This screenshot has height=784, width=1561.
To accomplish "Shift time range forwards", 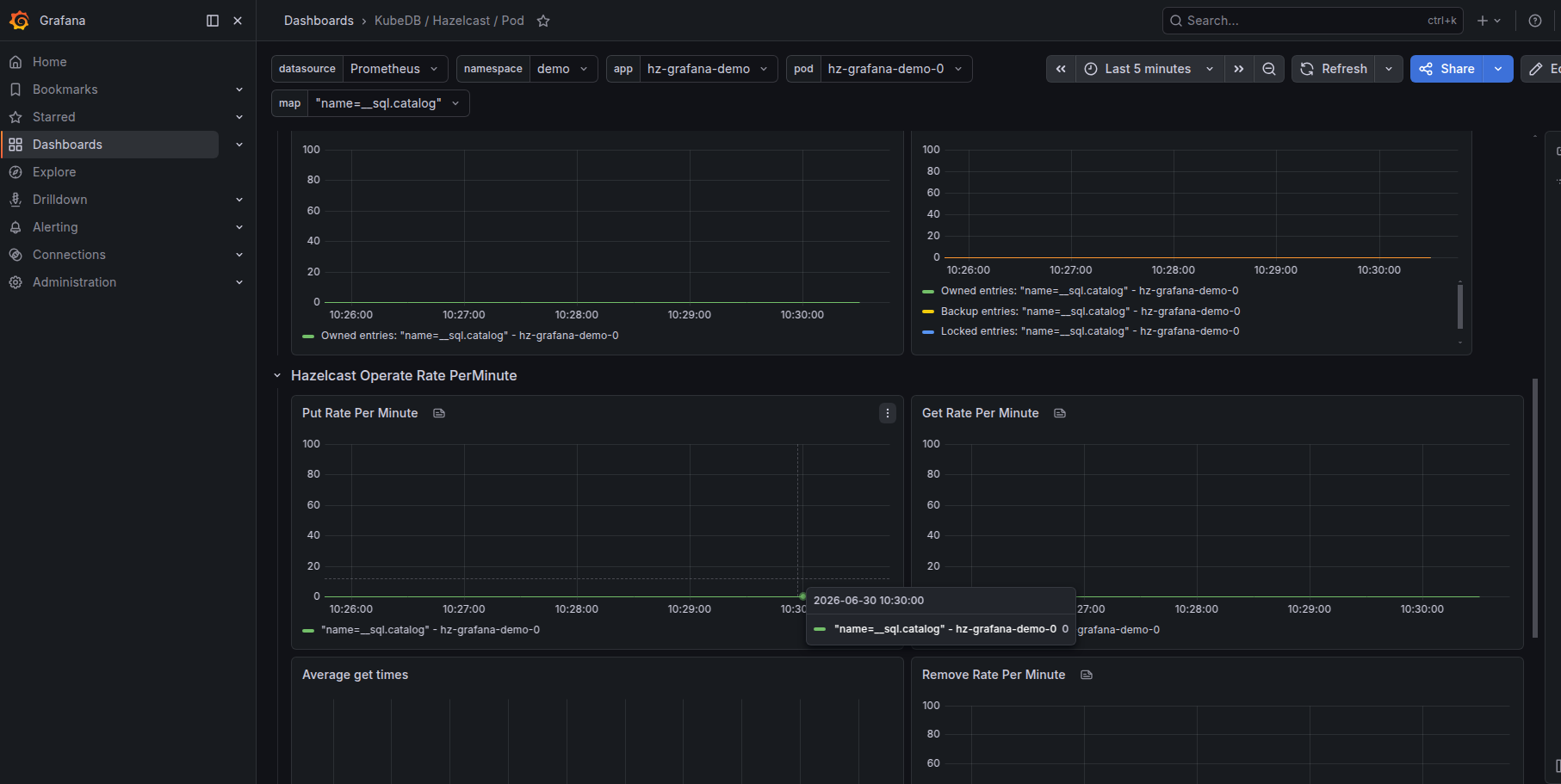I will [x=1239, y=69].
